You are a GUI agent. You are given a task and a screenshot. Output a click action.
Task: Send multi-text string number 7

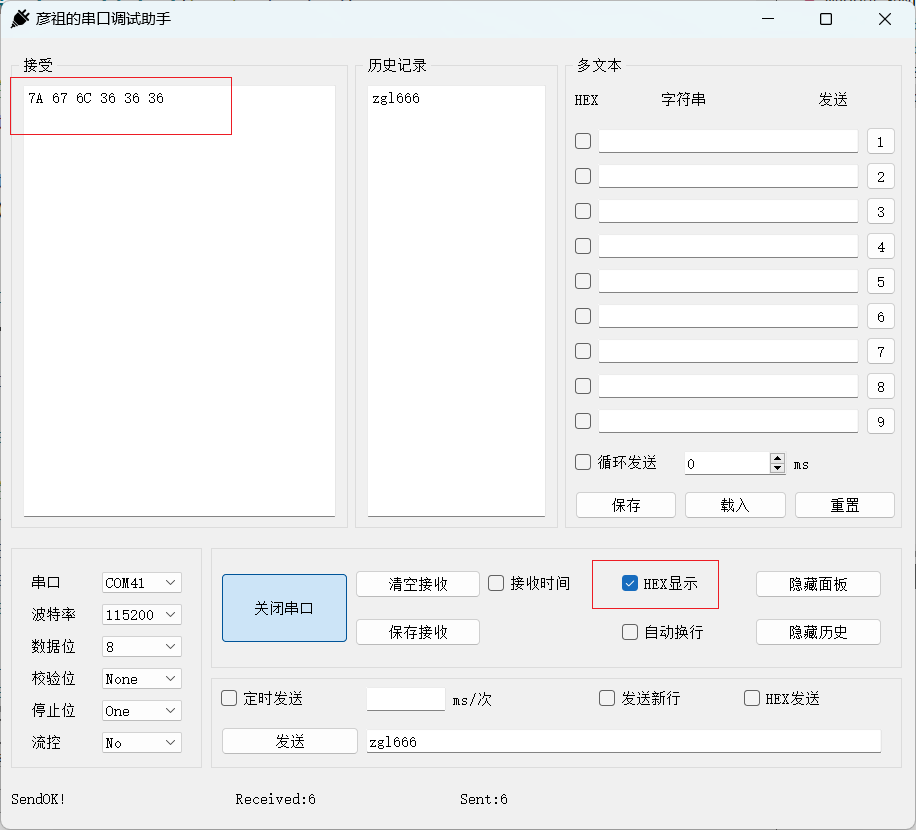880,352
